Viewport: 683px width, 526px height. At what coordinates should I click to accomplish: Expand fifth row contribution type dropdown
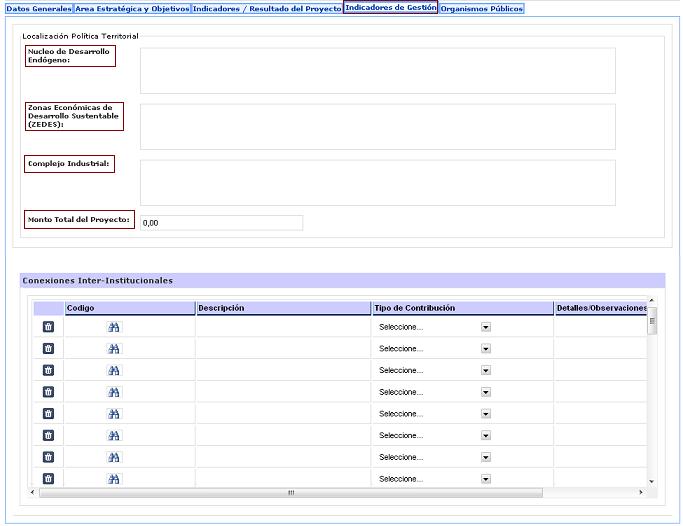click(486, 414)
